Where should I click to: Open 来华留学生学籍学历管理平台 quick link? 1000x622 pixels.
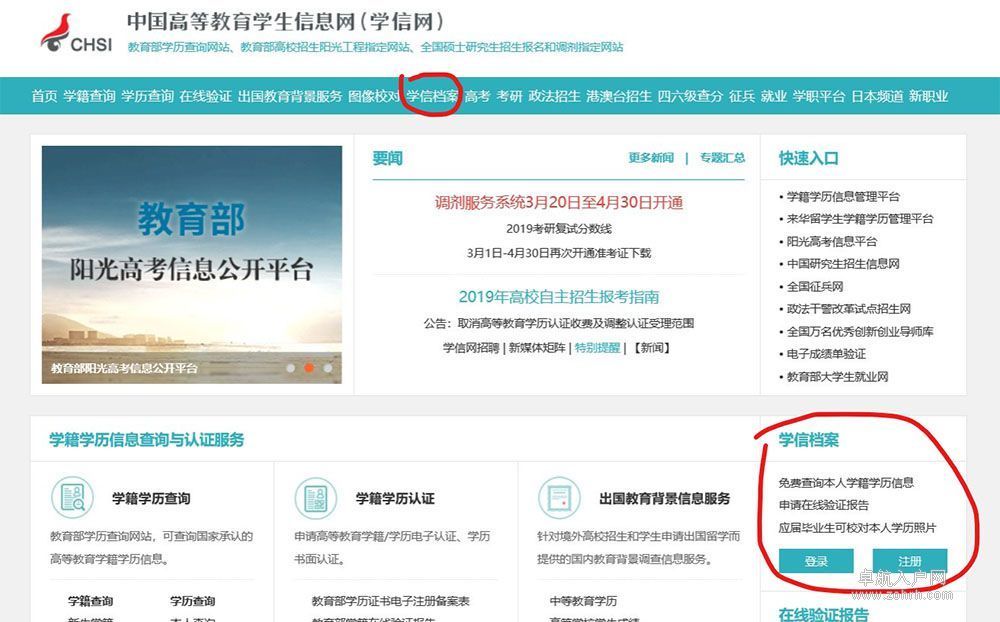pyautogui.click(x=860, y=219)
